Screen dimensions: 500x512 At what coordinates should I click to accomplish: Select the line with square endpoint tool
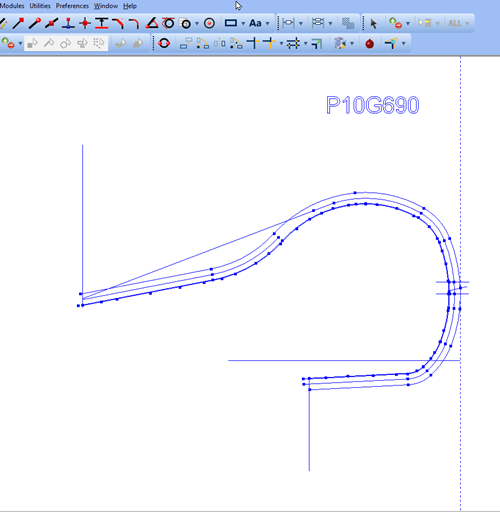(18, 23)
